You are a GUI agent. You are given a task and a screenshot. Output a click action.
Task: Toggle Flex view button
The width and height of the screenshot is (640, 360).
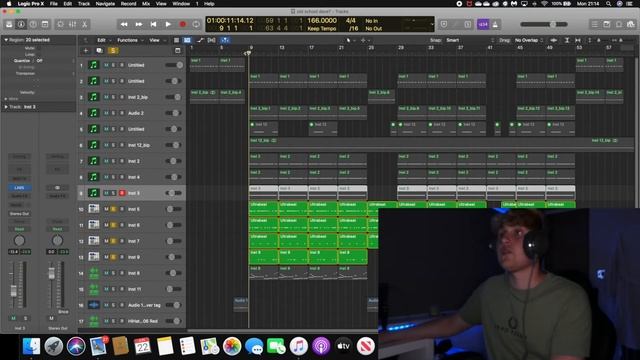[211, 40]
